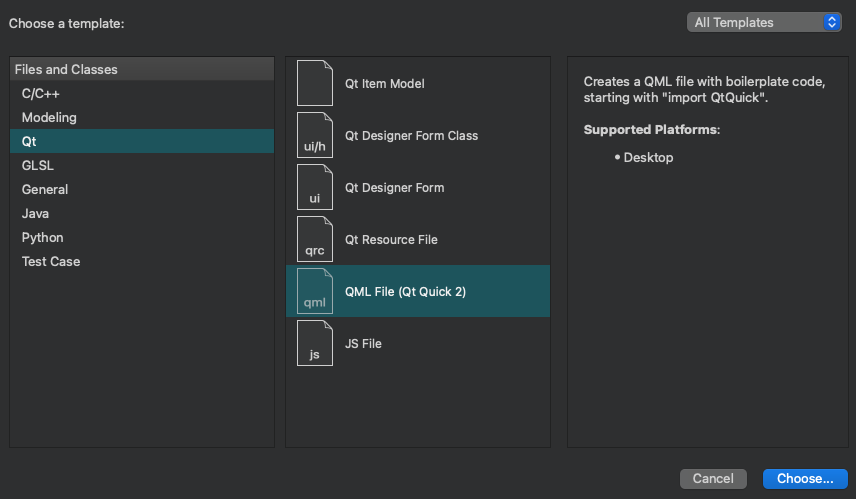Pick the Qt Designer Form label

tap(394, 187)
